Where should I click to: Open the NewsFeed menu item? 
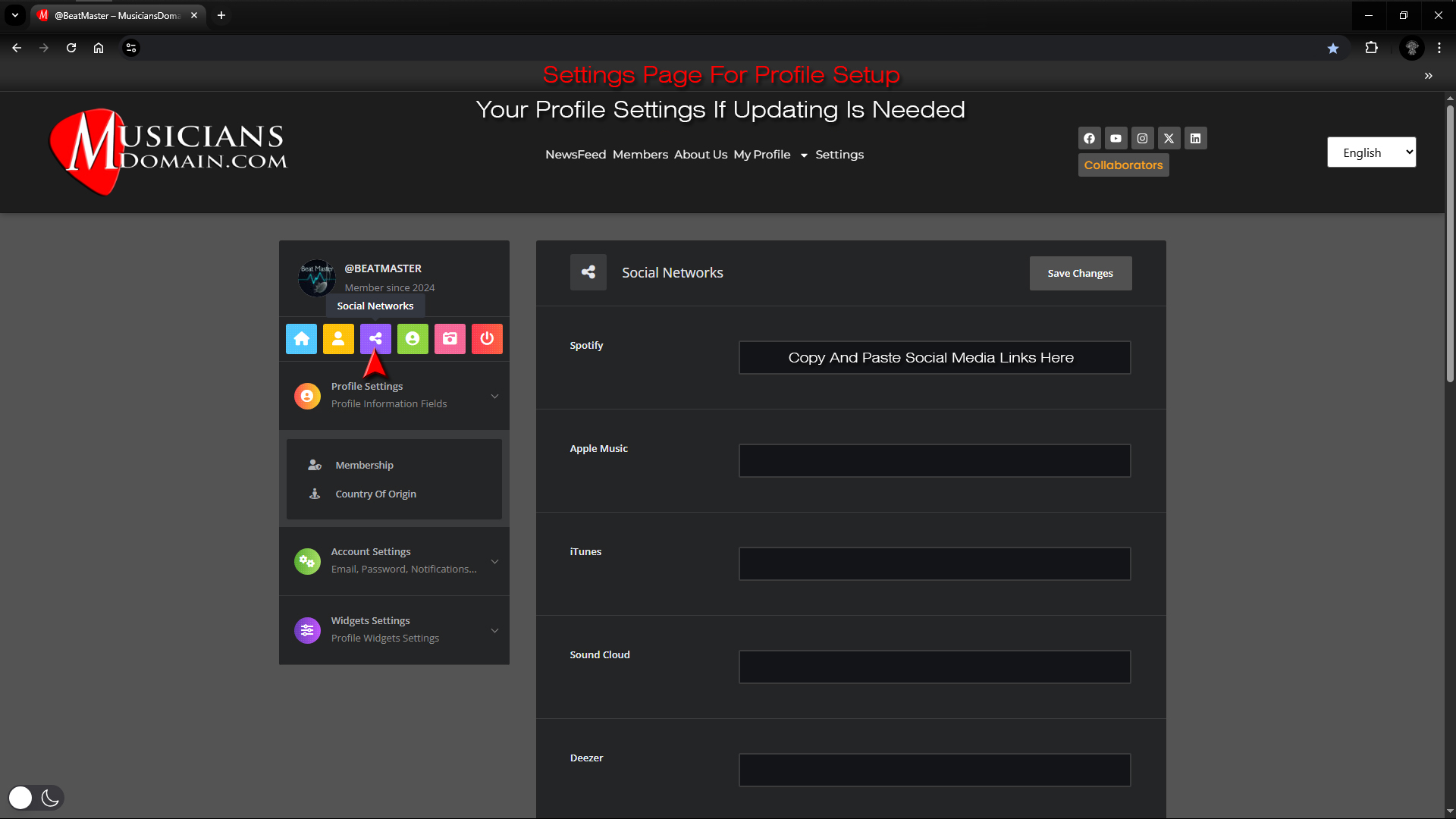click(x=576, y=155)
